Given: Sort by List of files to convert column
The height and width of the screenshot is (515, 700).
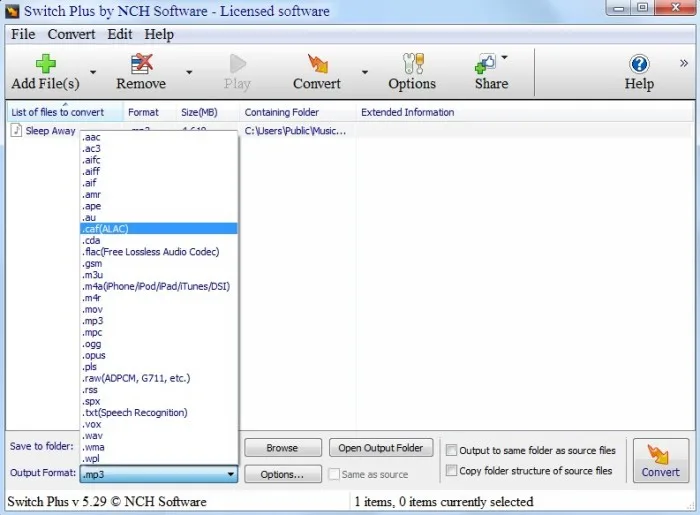Looking at the screenshot, I should coord(65,112).
